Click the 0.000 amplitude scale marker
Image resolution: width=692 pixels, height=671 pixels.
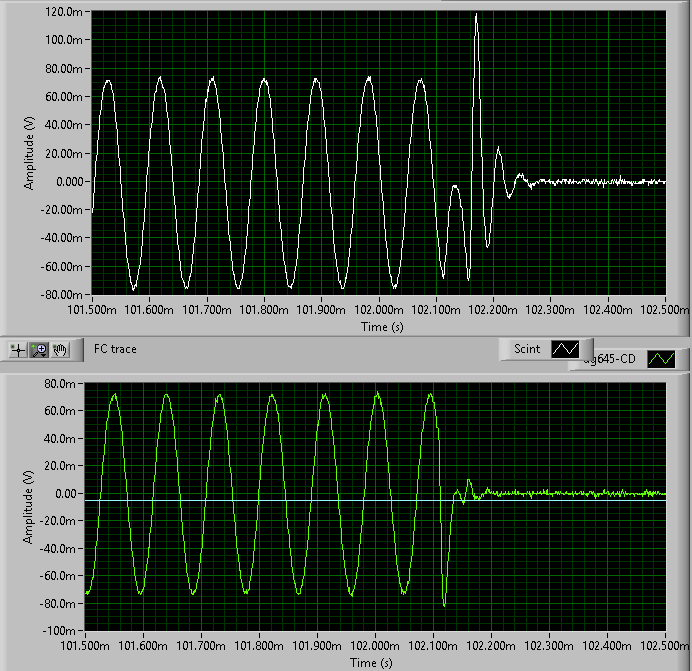click(x=70, y=182)
